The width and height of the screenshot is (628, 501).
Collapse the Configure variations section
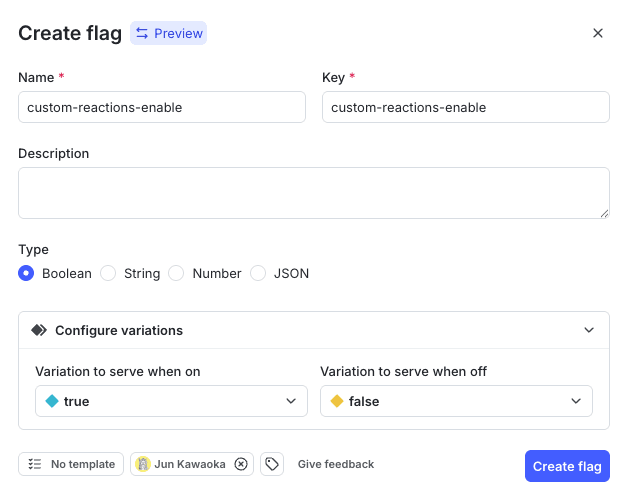click(589, 330)
